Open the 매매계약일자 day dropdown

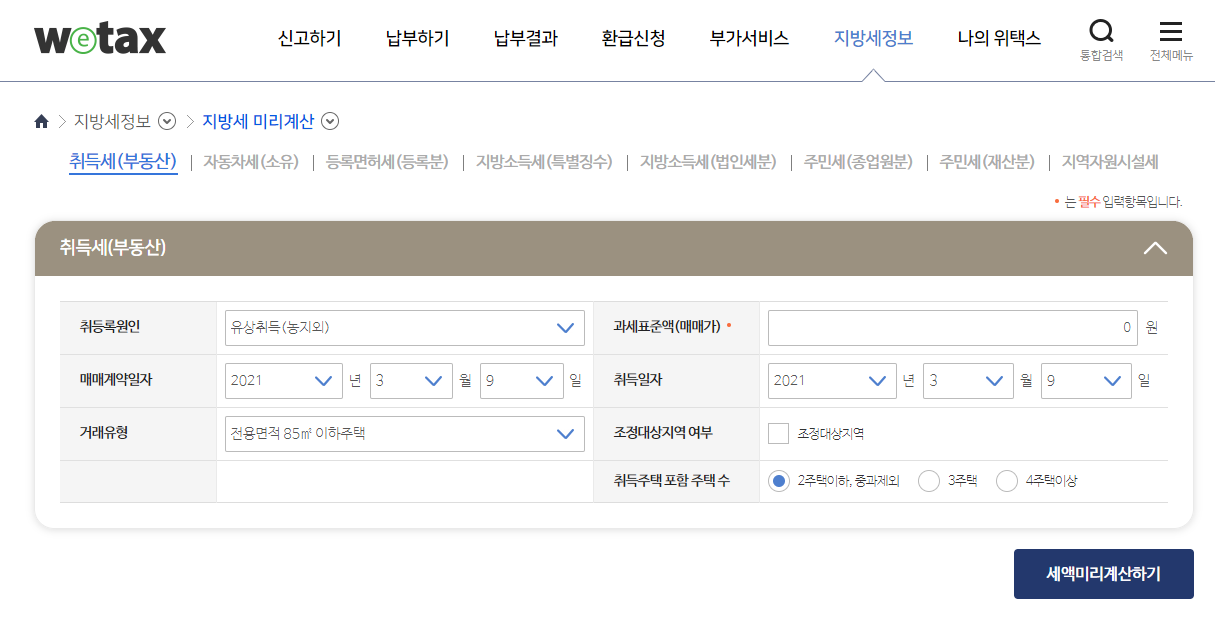tap(521, 380)
